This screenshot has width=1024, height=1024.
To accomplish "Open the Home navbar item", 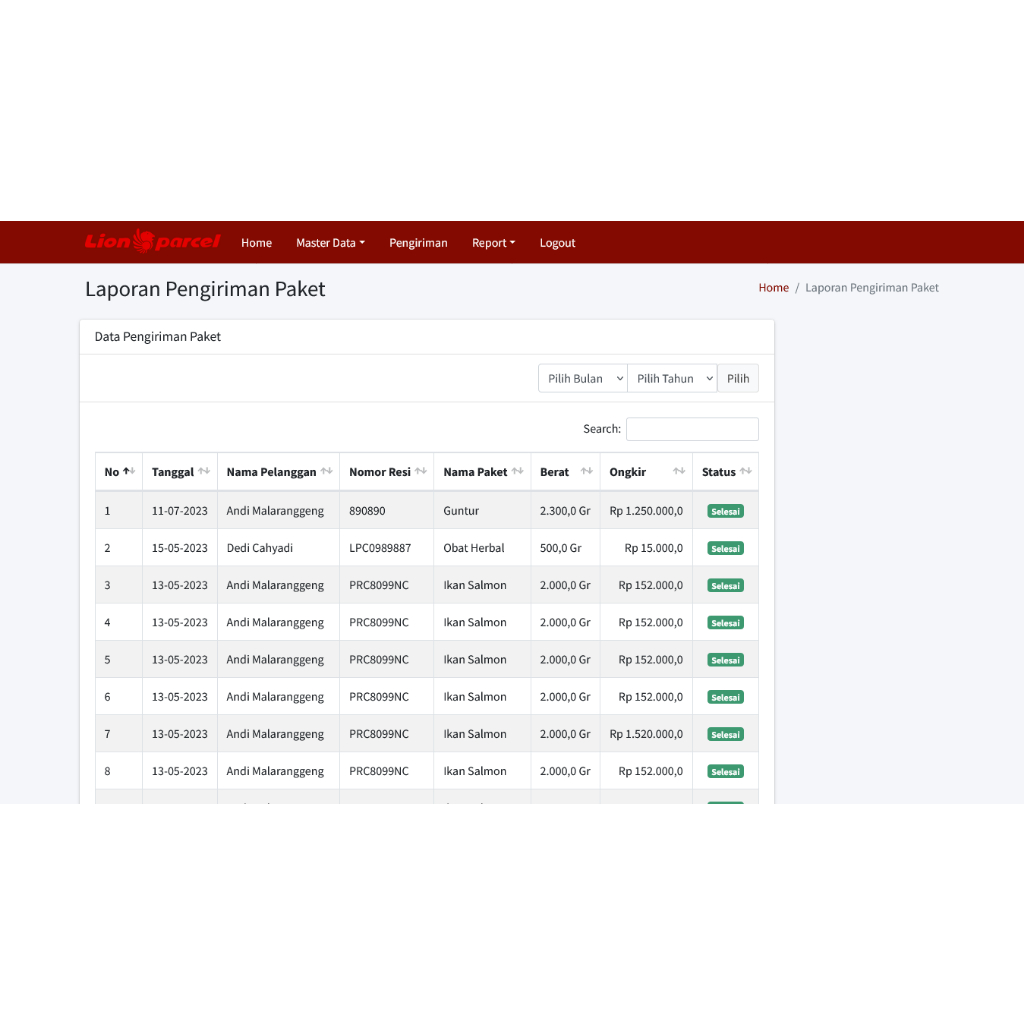I will 256,243.
